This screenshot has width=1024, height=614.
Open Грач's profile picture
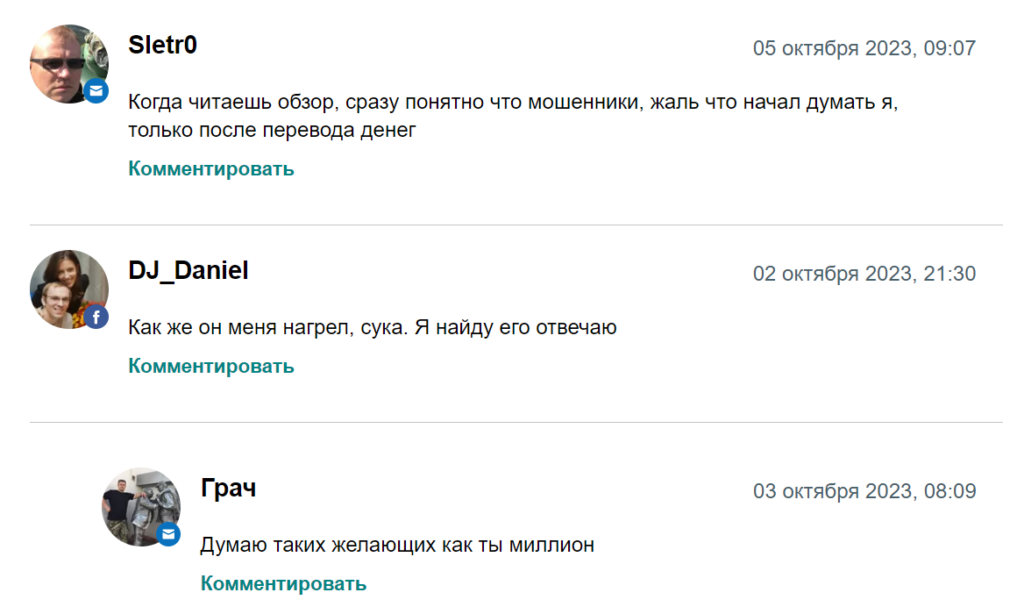[x=141, y=507]
